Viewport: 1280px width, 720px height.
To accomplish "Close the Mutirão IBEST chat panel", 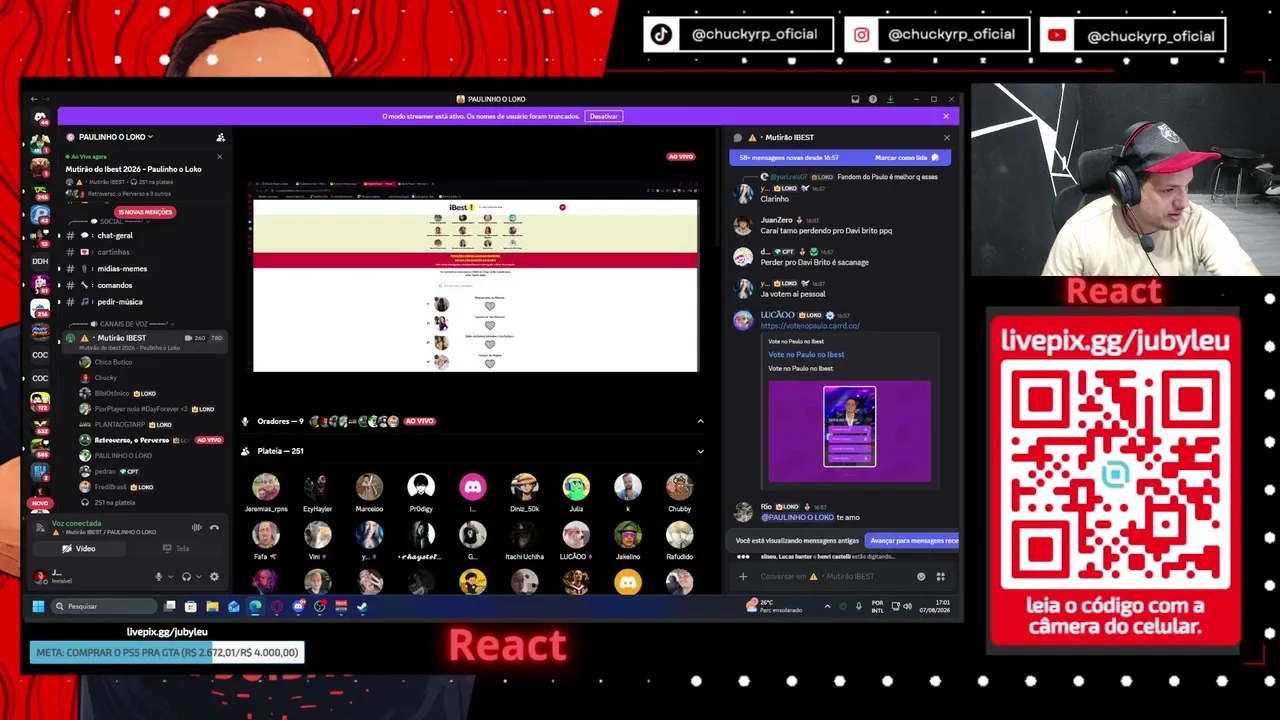I will (946, 137).
